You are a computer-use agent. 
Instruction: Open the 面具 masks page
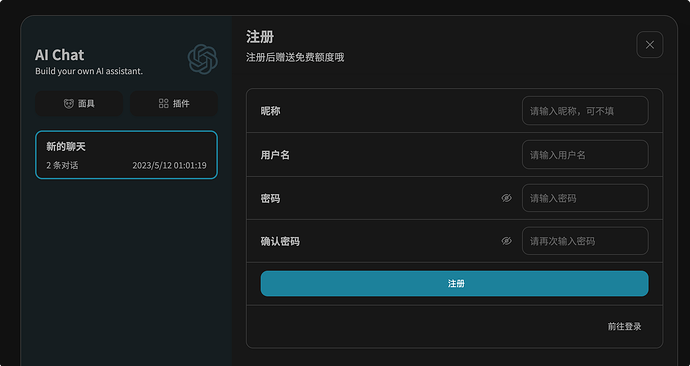point(79,104)
